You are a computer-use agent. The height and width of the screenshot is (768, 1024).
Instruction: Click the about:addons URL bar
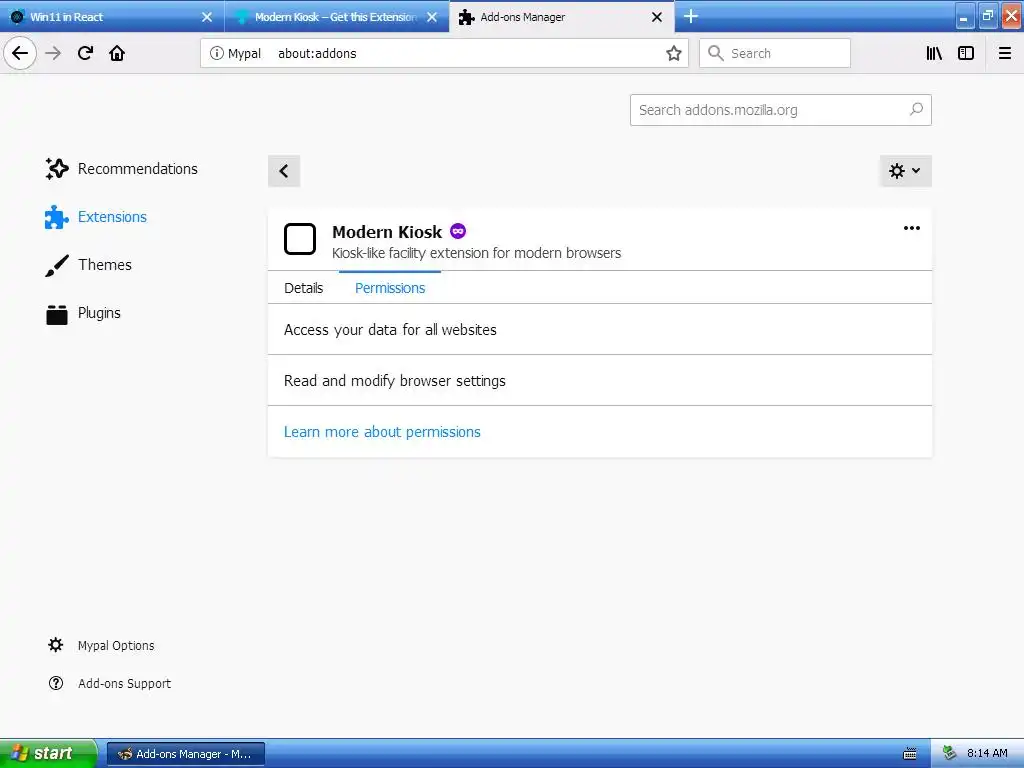pyautogui.click(x=444, y=53)
